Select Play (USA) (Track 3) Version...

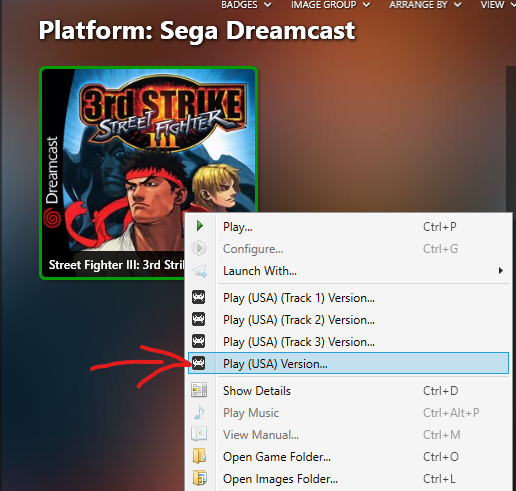click(x=348, y=342)
